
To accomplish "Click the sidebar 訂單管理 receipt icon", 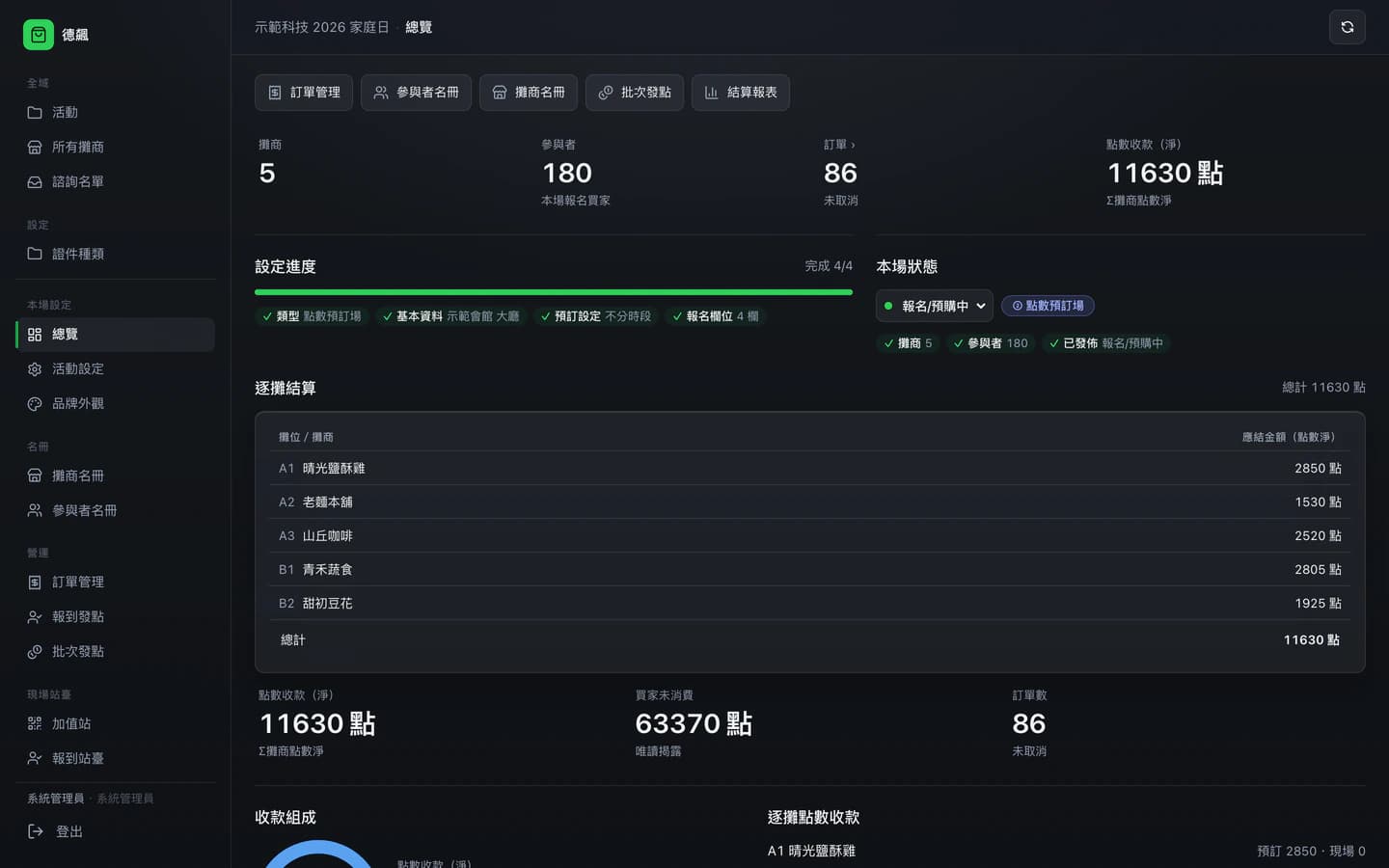I will 35,583.
